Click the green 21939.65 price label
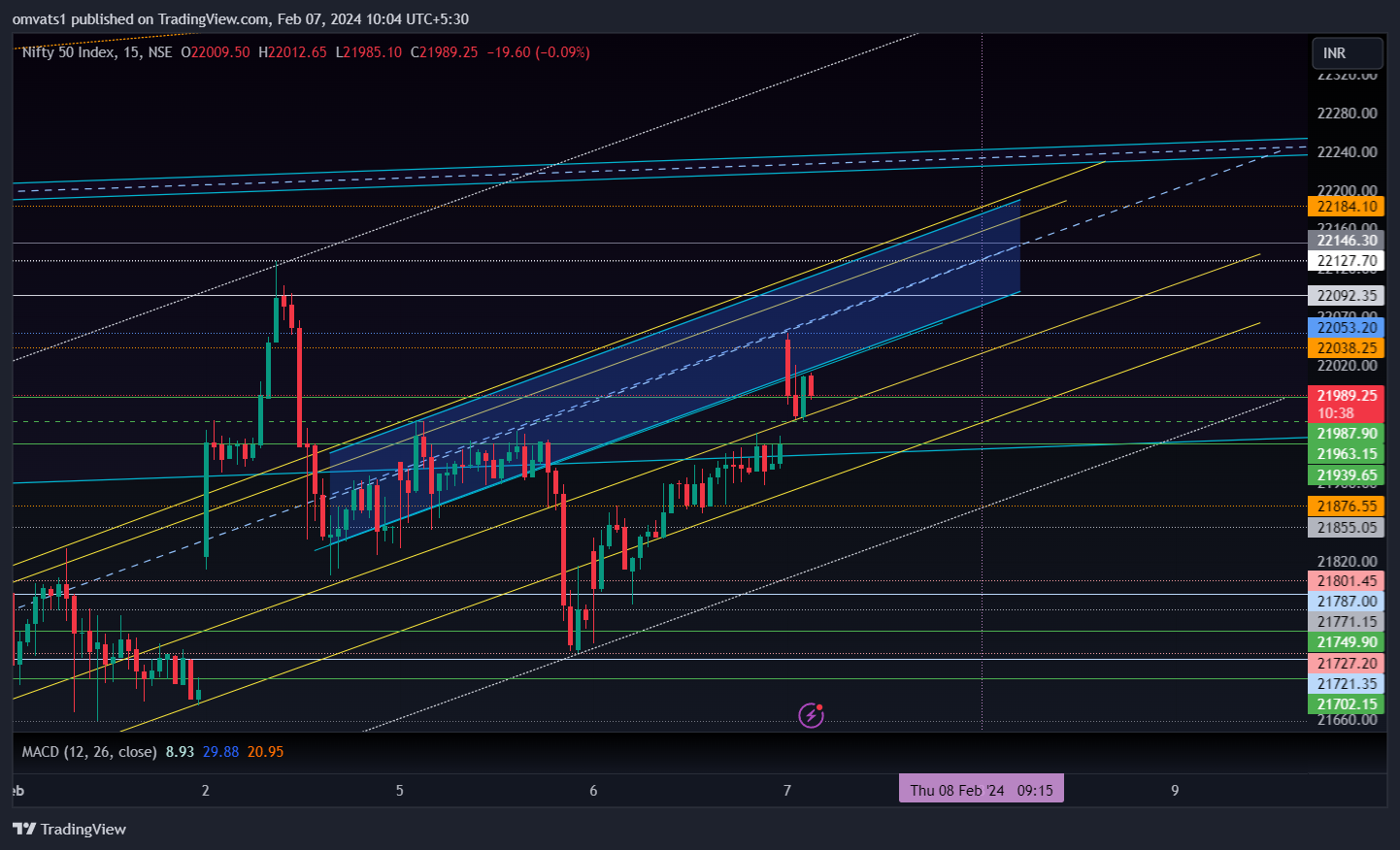This screenshot has width=1400, height=850. pos(1347,475)
